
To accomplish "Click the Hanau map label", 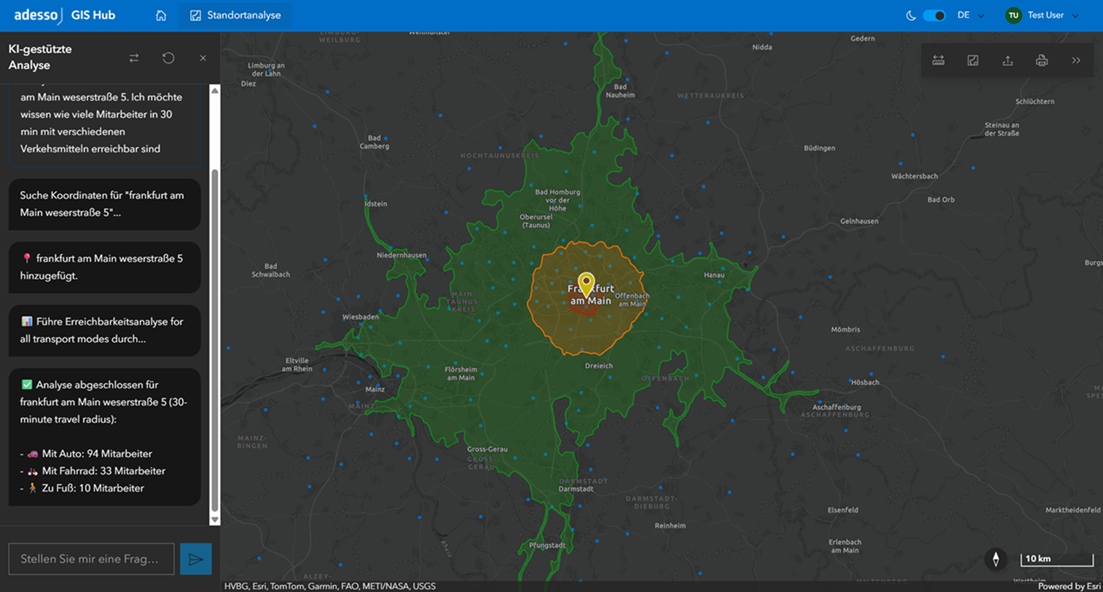I will coord(714,275).
